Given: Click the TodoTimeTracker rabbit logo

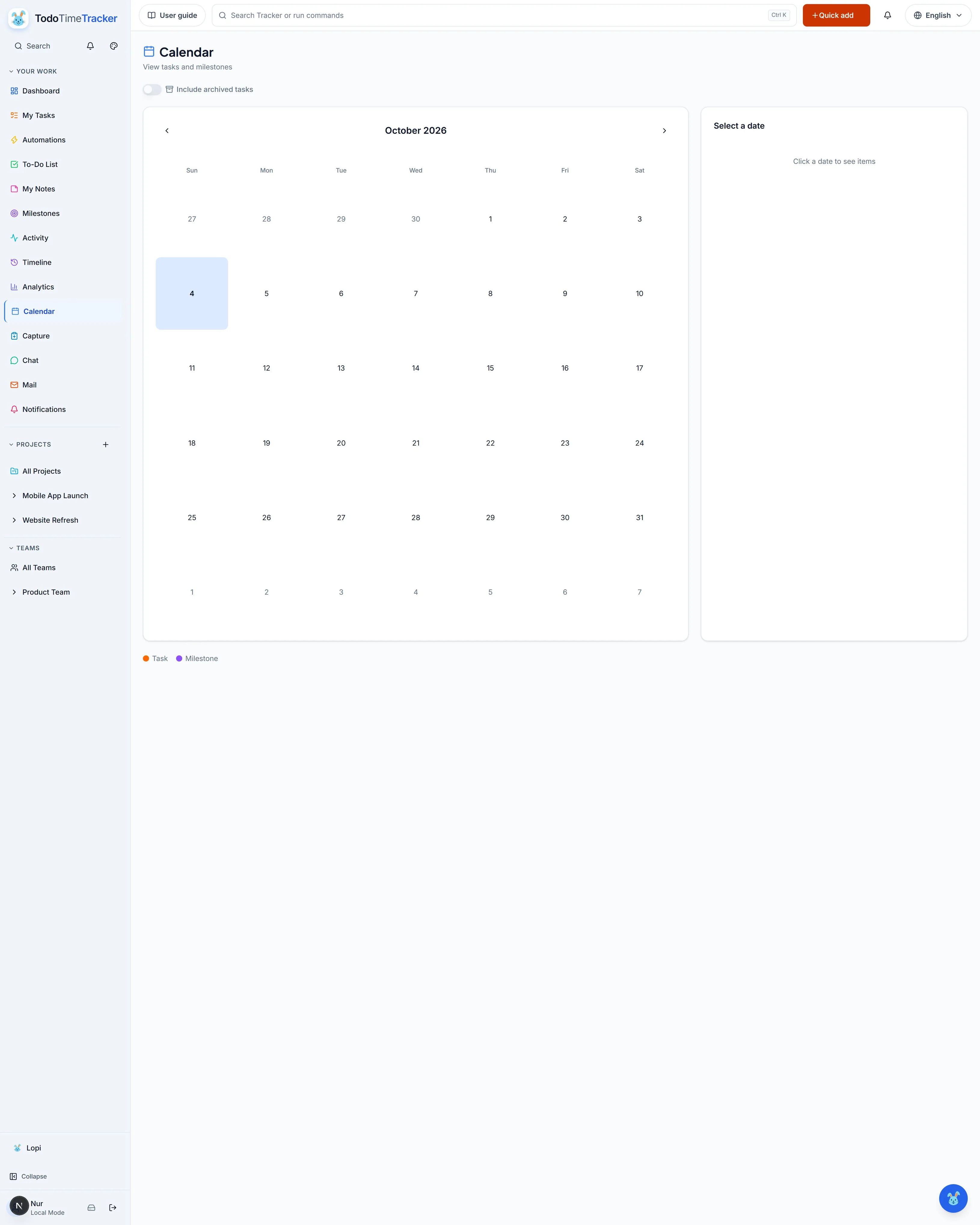Looking at the screenshot, I should click(18, 18).
